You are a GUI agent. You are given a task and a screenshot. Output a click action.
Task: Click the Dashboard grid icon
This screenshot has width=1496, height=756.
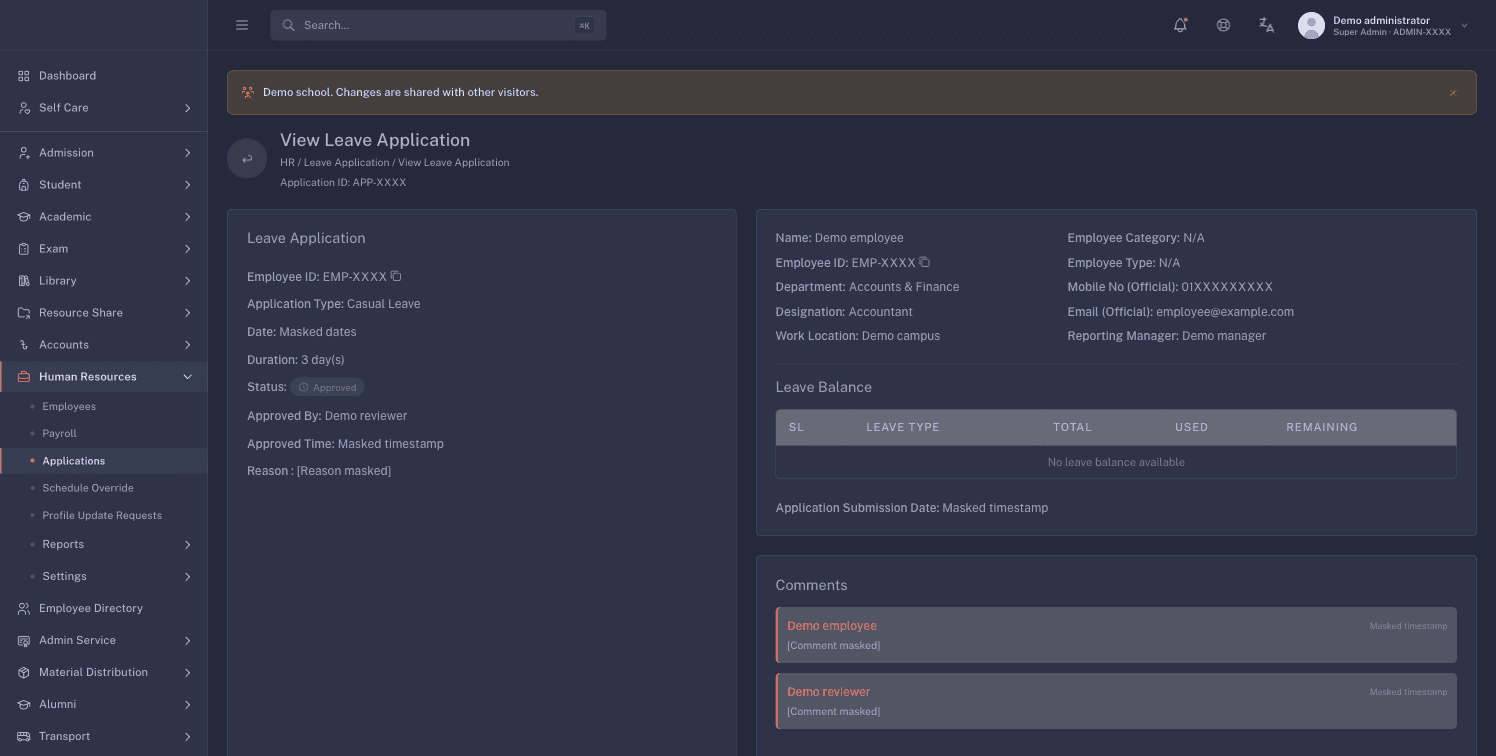(24, 76)
